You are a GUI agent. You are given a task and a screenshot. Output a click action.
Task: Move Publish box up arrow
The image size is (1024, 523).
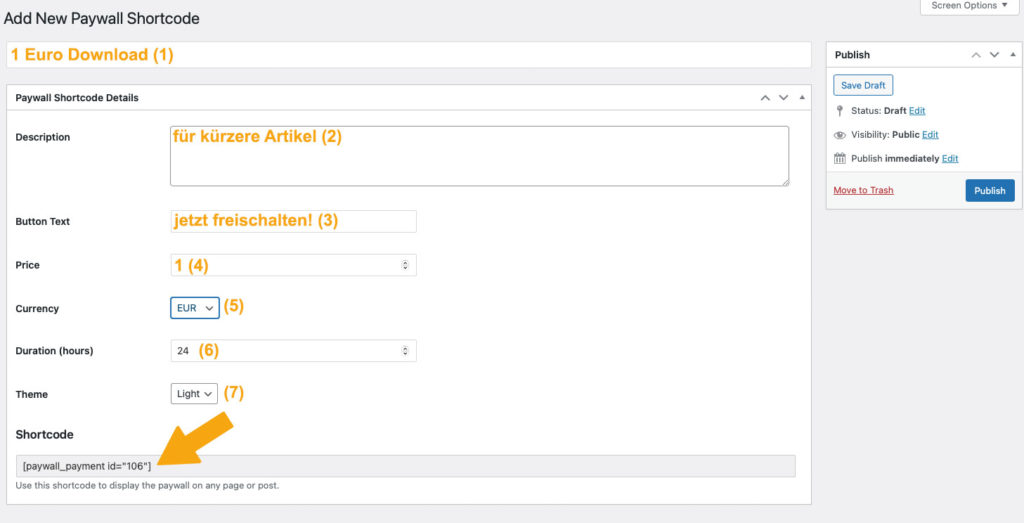977,55
